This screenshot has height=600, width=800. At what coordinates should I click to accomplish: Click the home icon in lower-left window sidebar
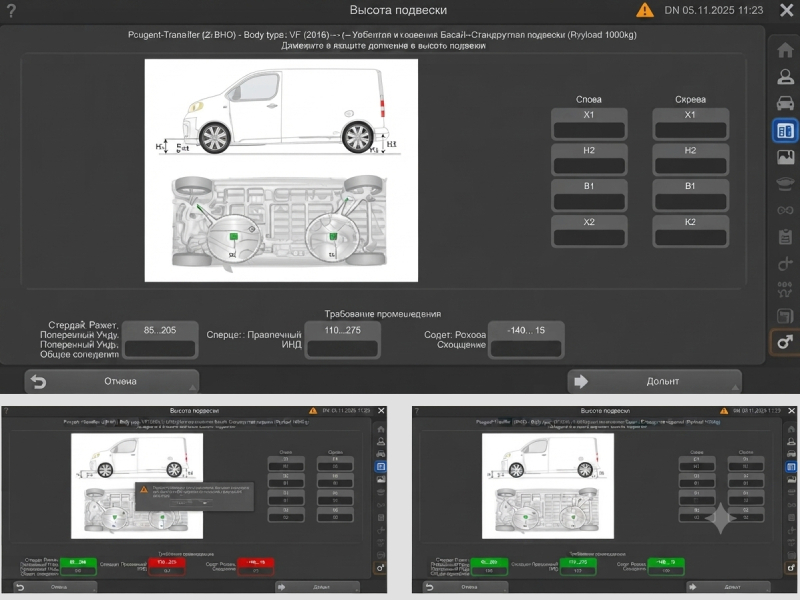point(381,429)
